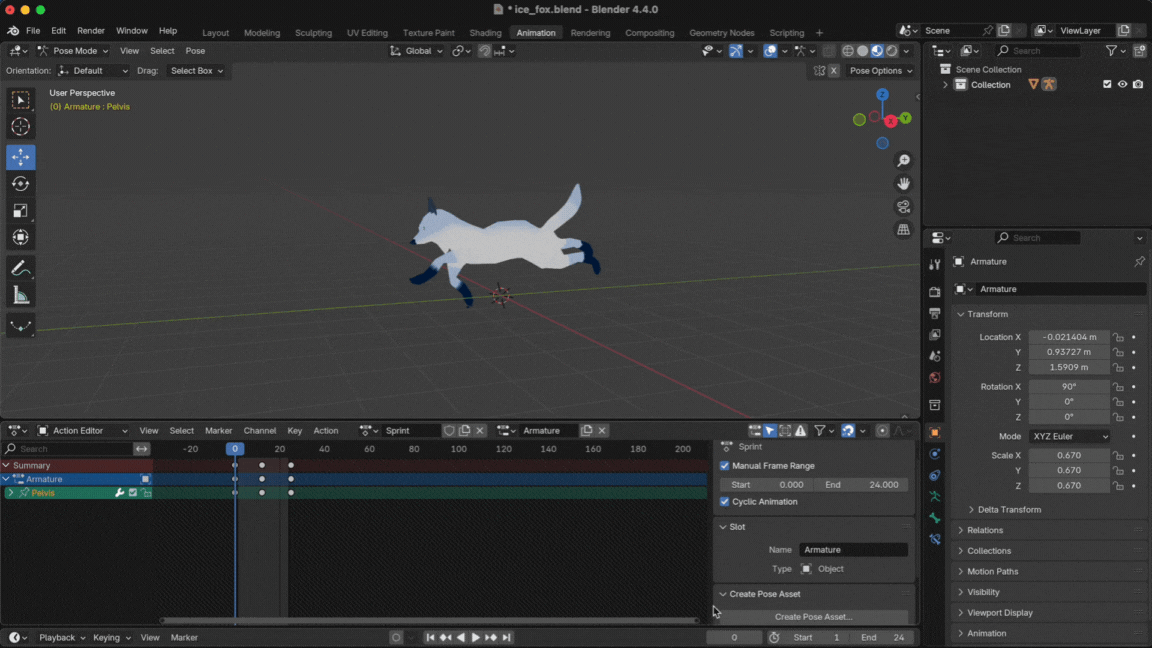This screenshot has width=1152, height=648.
Task: Click the Scale X value field
Action: (1069, 456)
